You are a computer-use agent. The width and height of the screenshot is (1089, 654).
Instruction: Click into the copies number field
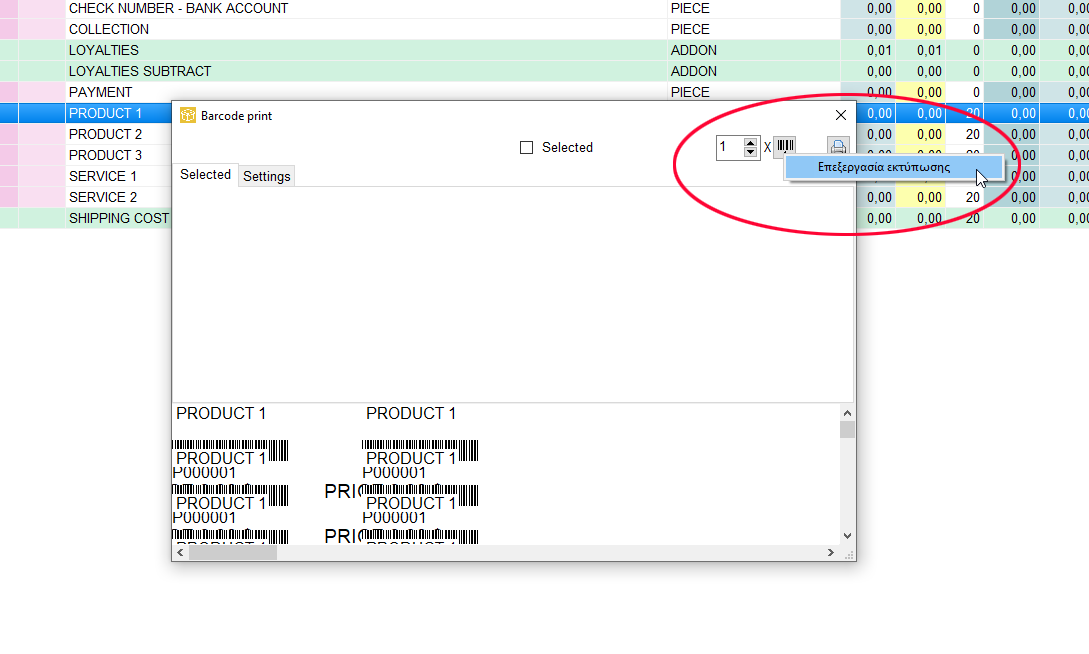(x=730, y=147)
